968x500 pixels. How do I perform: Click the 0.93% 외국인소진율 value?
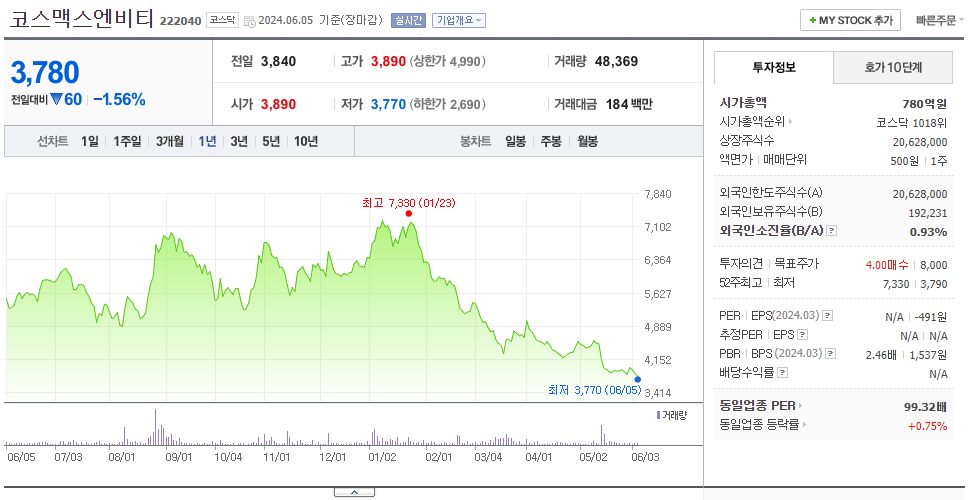click(x=928, y=232)
